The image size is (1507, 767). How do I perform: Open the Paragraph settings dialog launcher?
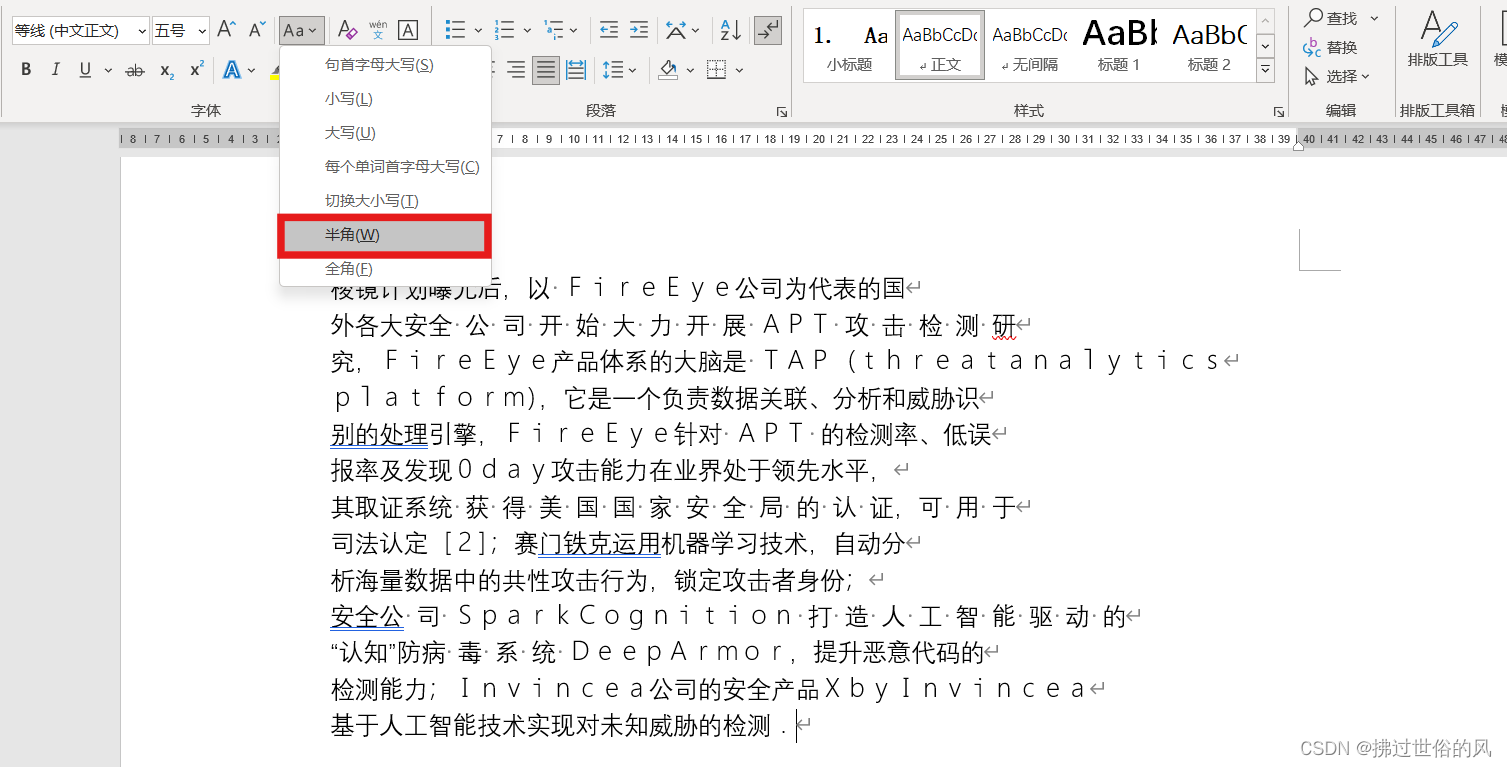point(782,111)
